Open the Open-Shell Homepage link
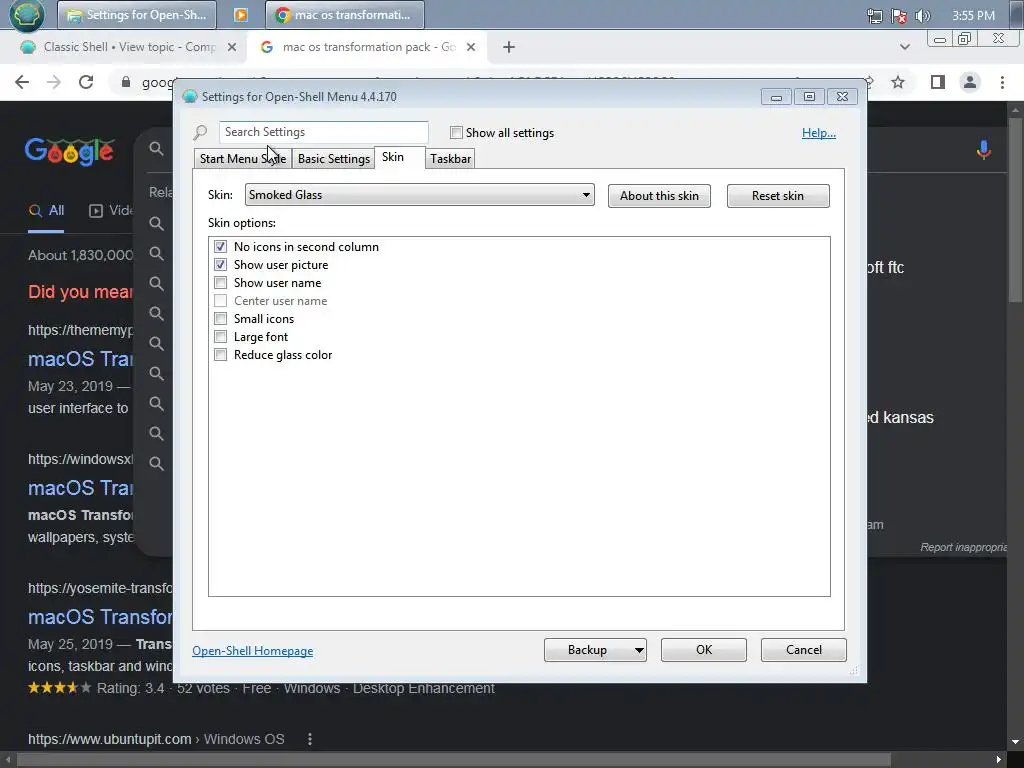Viewport: 1024px width, 768px height. (x=252, y=650)
